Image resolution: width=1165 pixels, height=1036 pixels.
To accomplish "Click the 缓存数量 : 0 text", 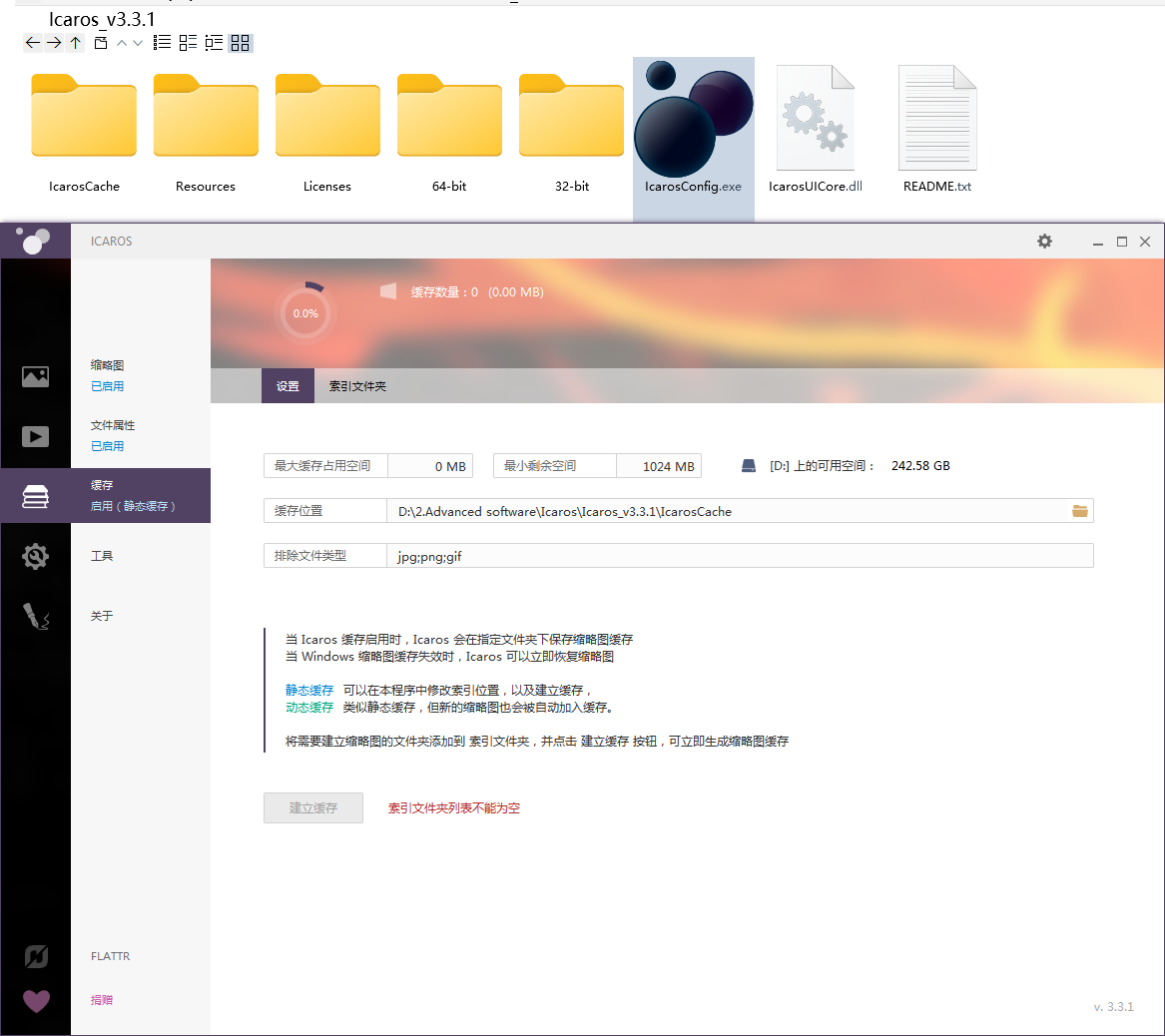I will [x=444, y=291].
